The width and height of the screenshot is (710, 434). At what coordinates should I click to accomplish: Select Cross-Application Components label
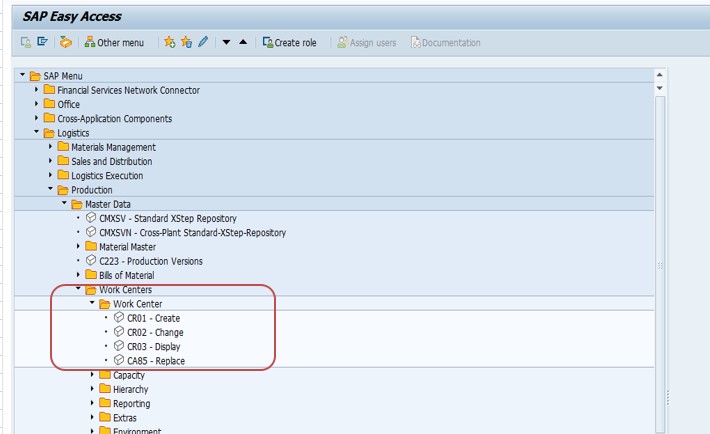(115, 119)
